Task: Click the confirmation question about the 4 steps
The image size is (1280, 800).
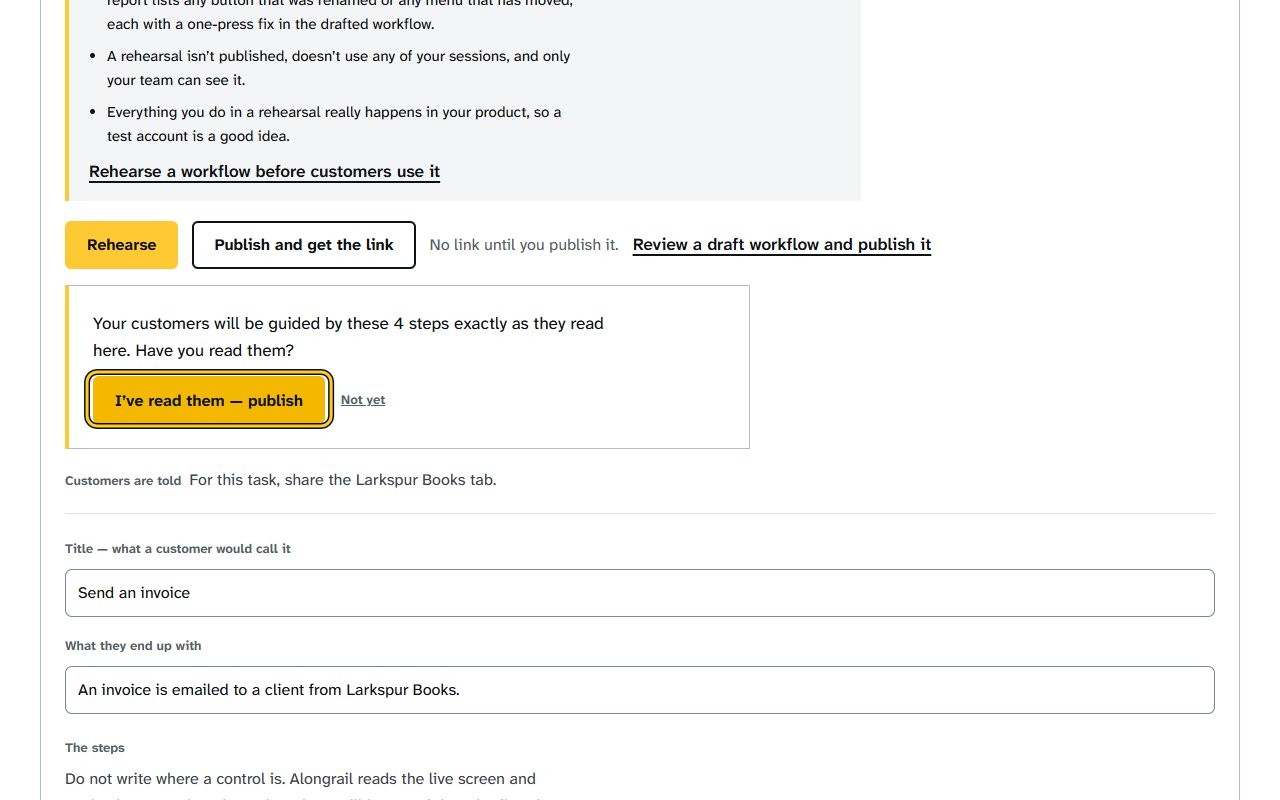Action: (348, 337)
